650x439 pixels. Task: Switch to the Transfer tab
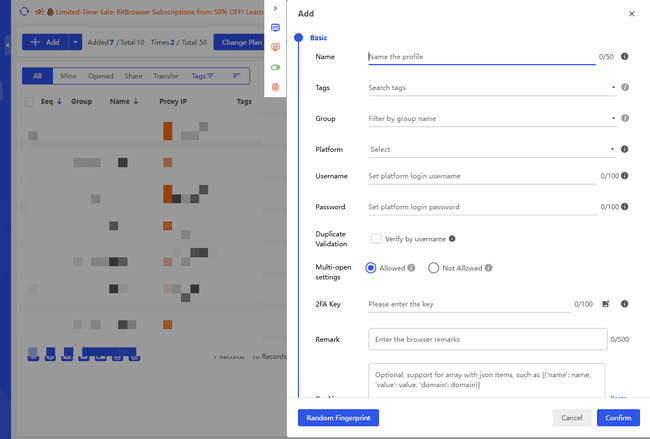[x=166, y=76]
